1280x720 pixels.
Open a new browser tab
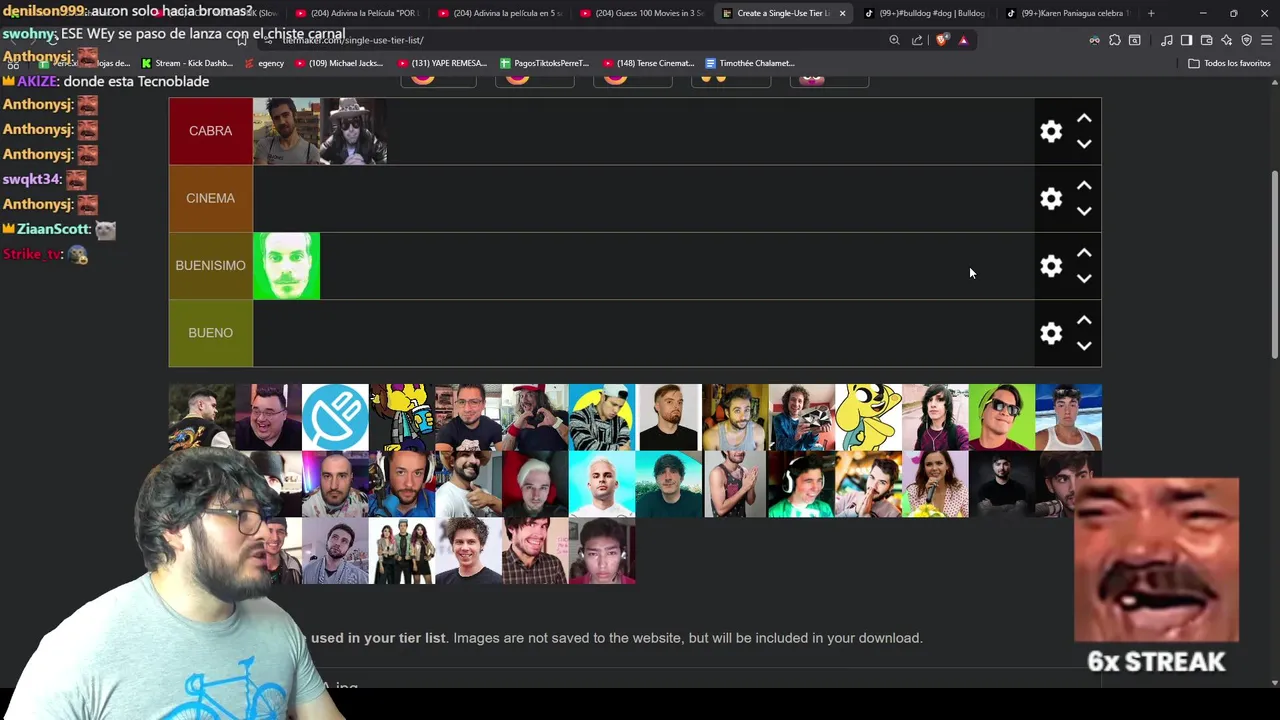point(1151,13)
